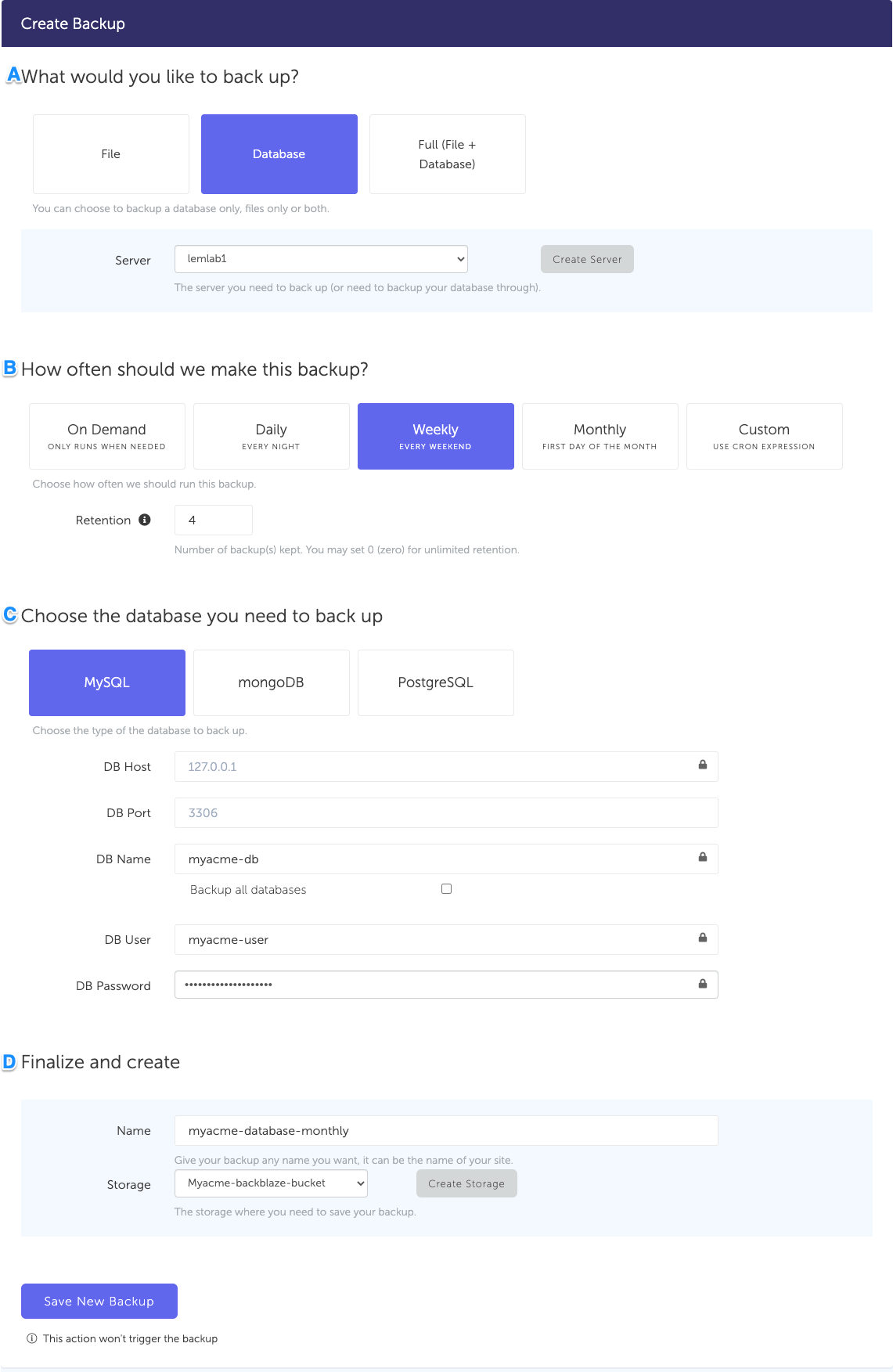Enable the Backup all databases checkbox

click(x=446, y=889)
